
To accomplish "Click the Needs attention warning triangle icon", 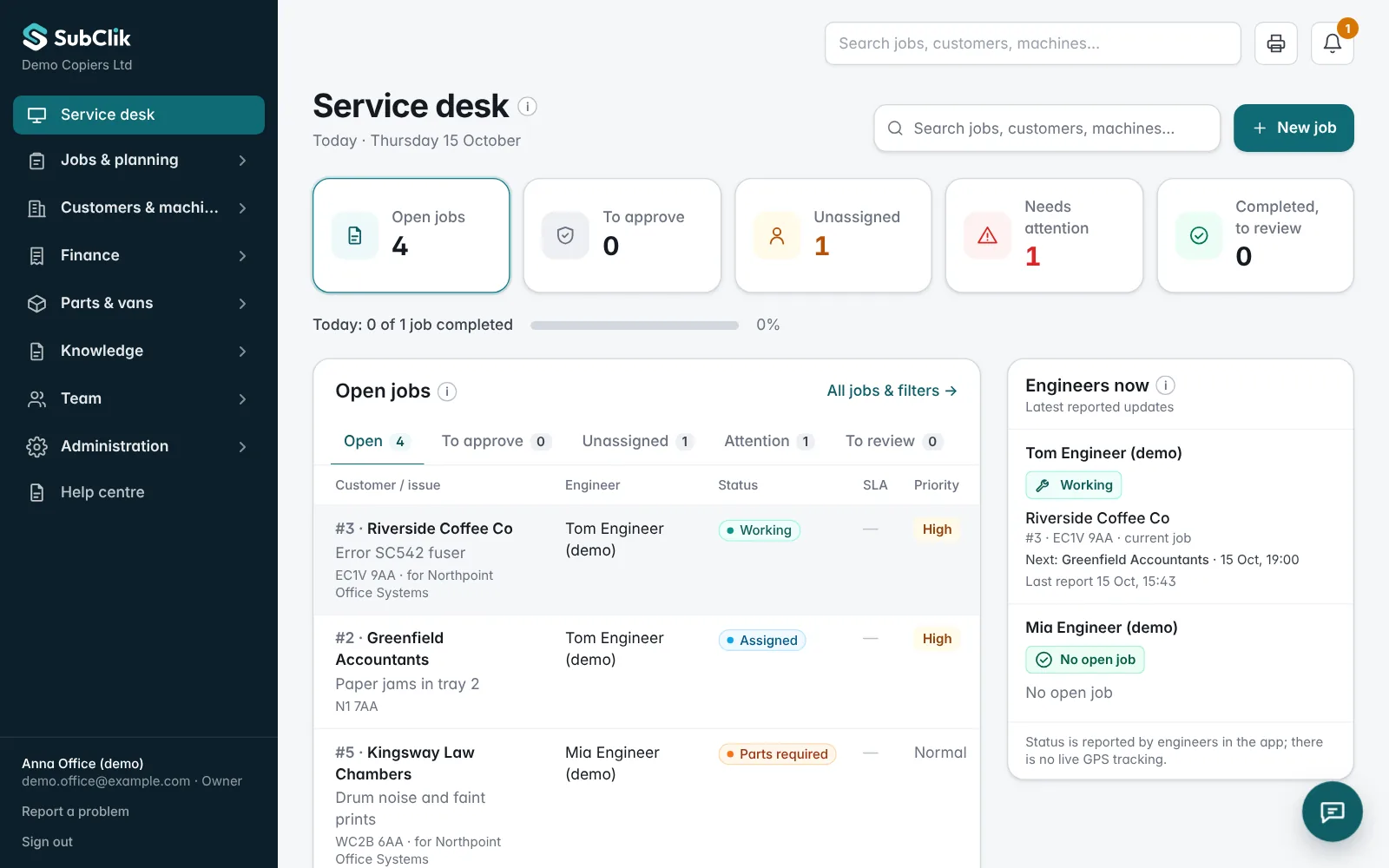I will pos(987,235).
